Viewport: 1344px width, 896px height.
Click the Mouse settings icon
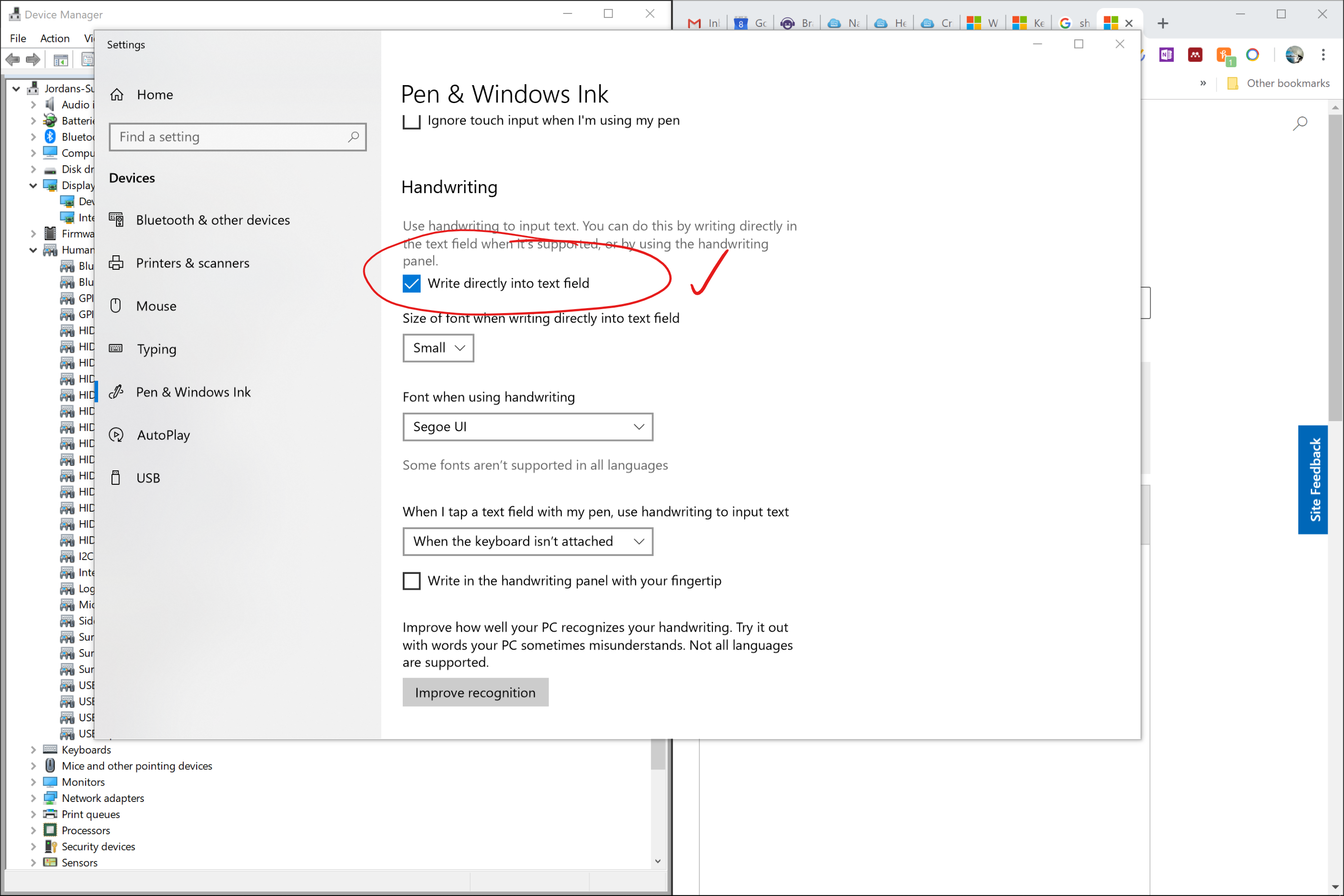pos(116,306)
